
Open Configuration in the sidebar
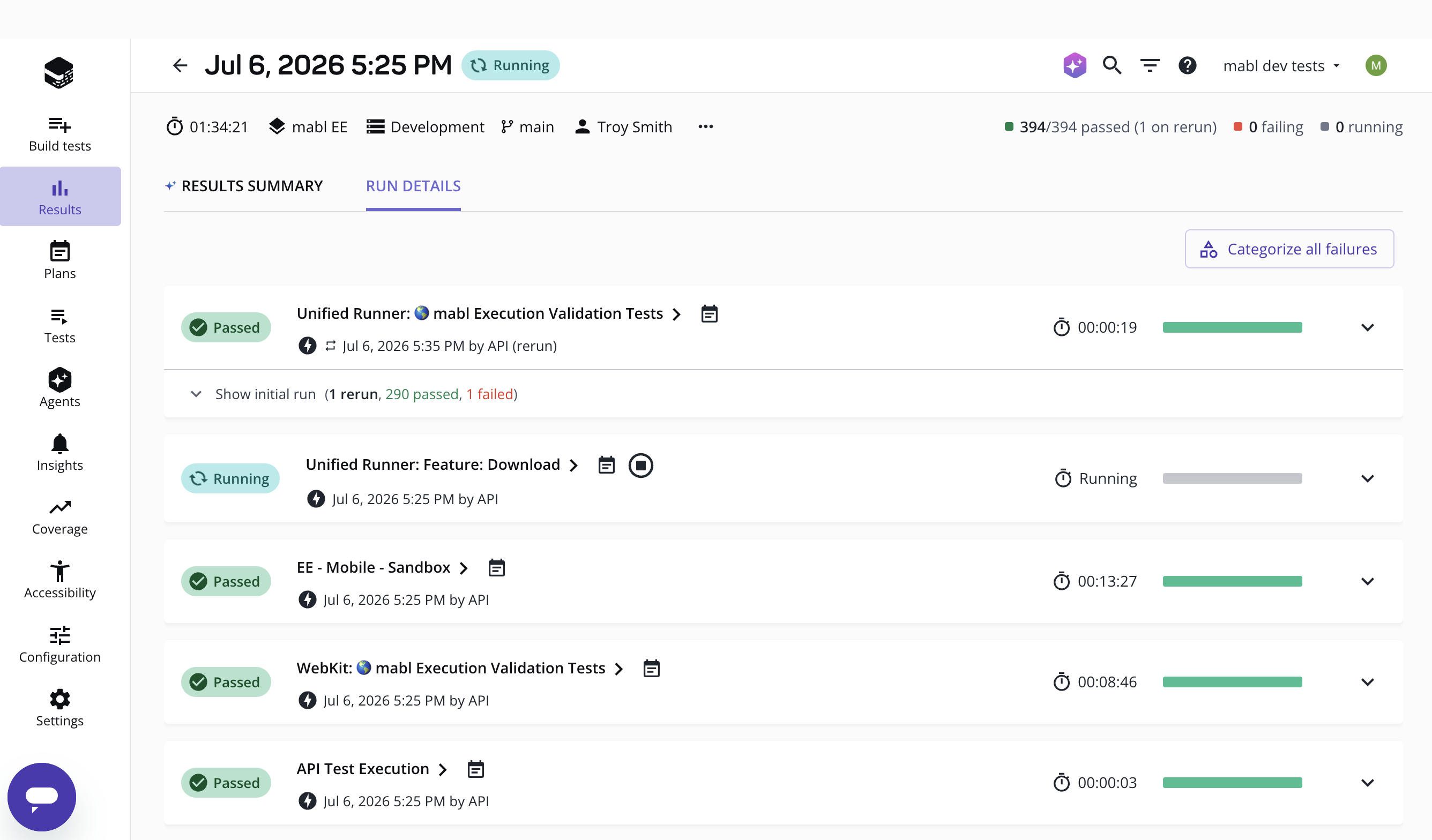(x=59, y=644)
